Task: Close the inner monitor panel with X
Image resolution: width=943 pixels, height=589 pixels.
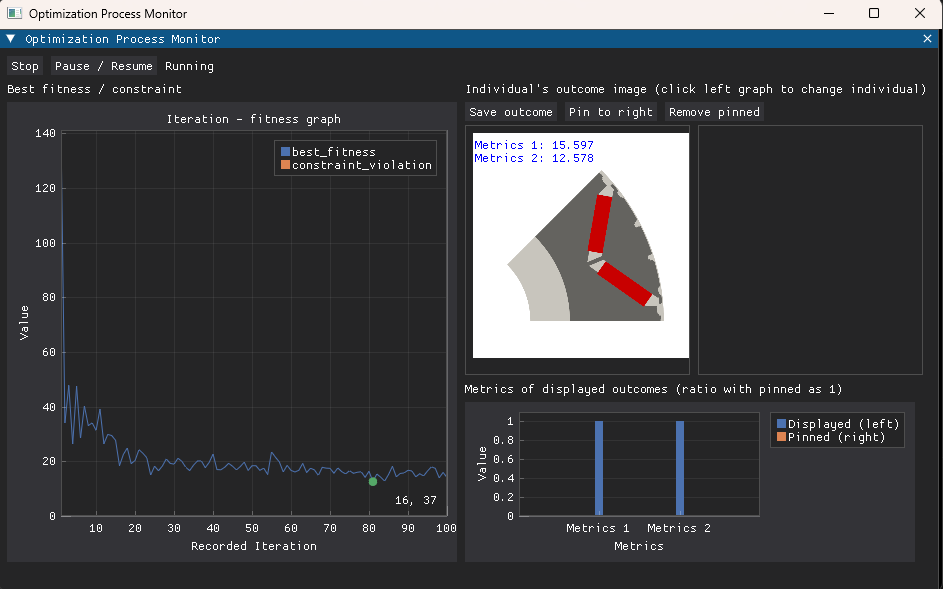Action: (927, 39)
